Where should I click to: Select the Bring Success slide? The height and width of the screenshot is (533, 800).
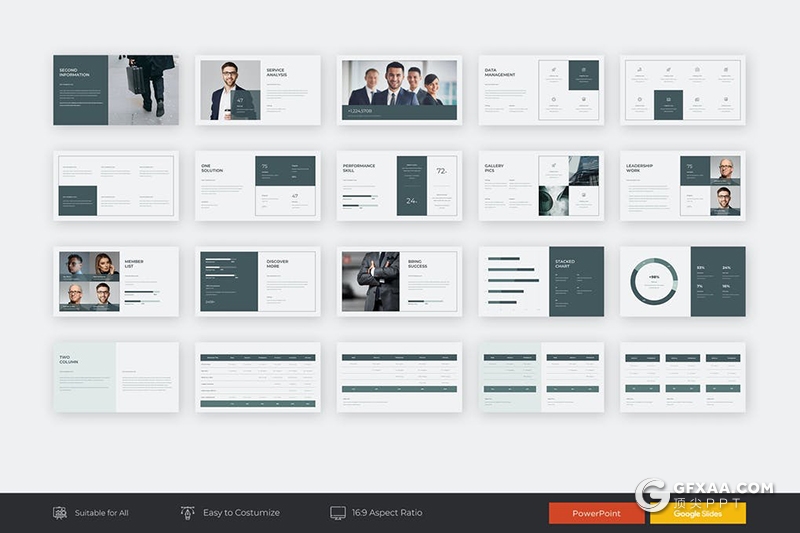click(399, 281)
